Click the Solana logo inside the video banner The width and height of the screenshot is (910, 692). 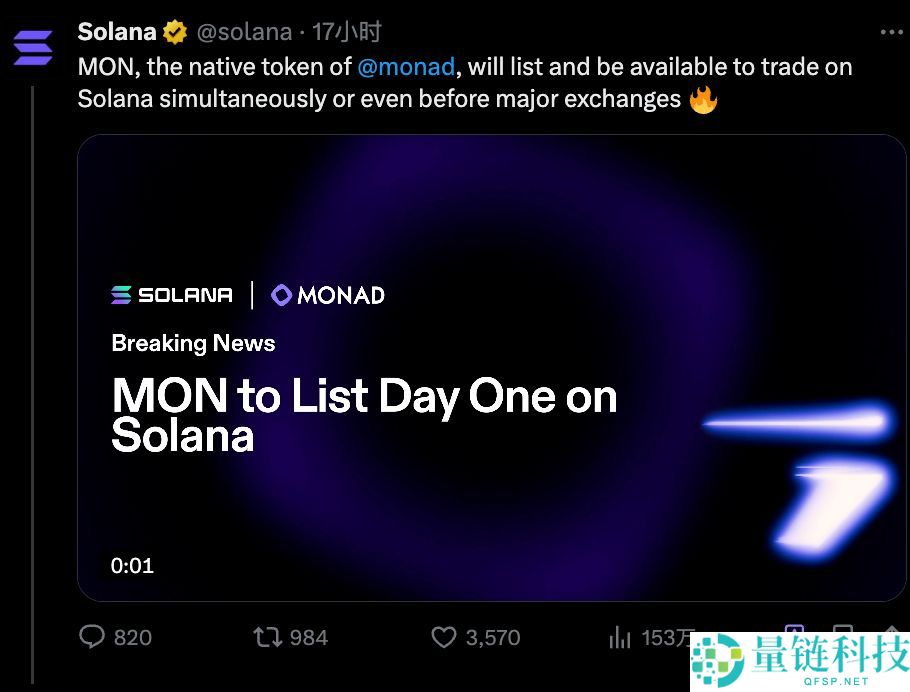pos(171,294)
